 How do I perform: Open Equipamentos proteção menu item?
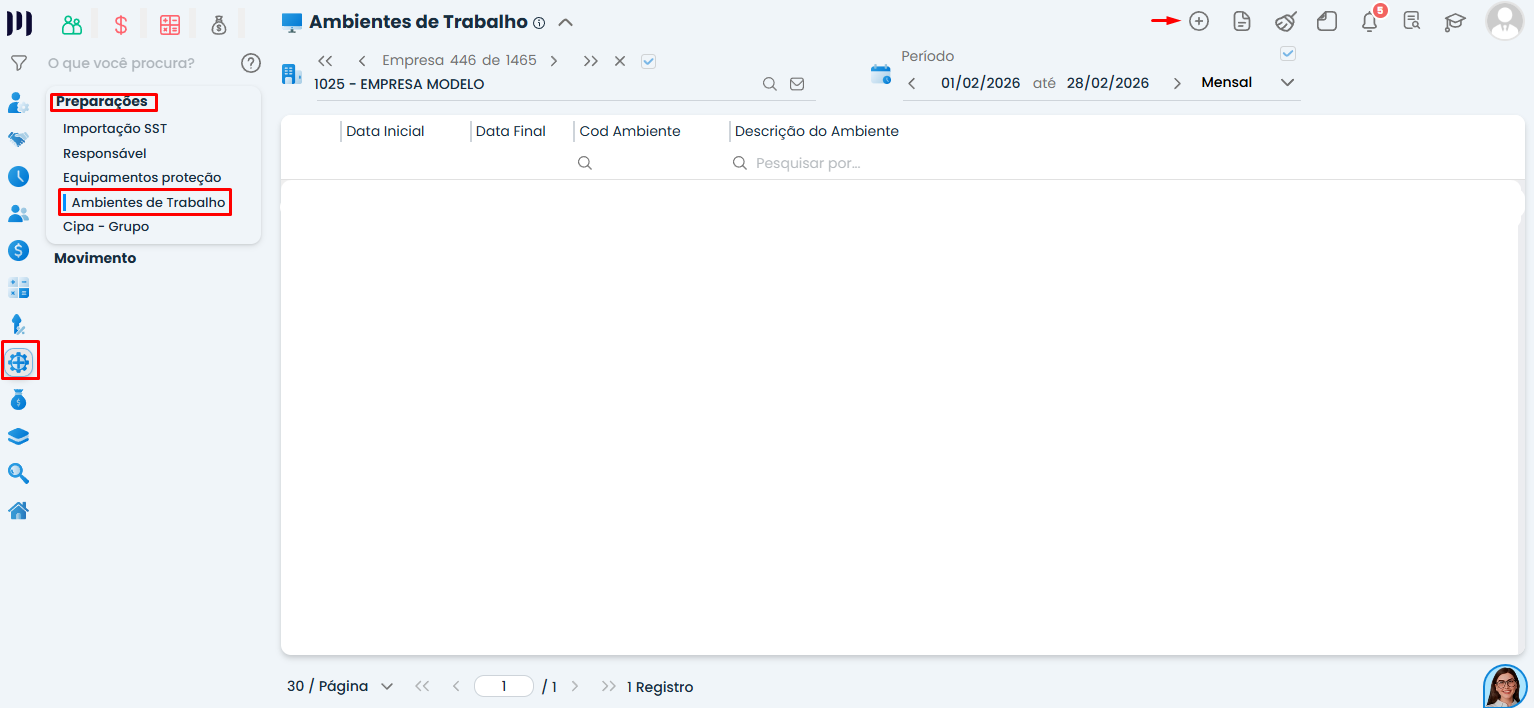(142, 177)
